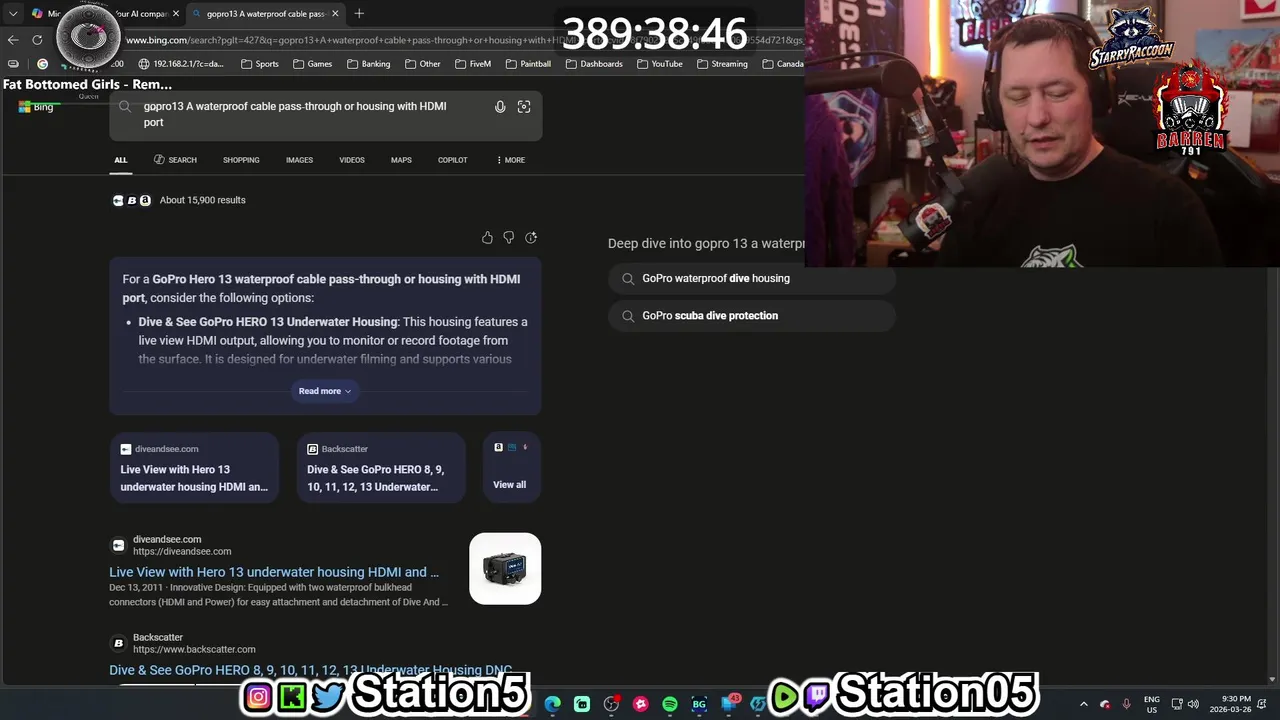Click the magnifier icon in search box
This screenshot has width=1280, height=720.
tap(125, 107)
